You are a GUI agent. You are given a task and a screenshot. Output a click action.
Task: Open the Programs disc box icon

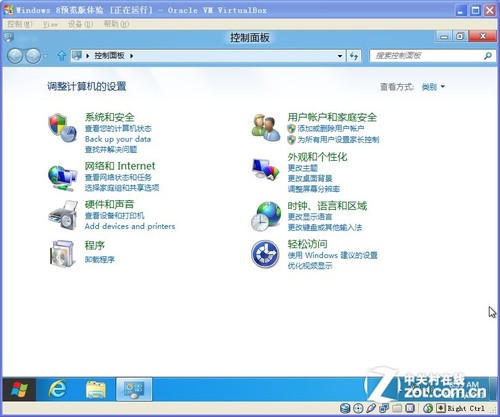click(x=63, y=253)
